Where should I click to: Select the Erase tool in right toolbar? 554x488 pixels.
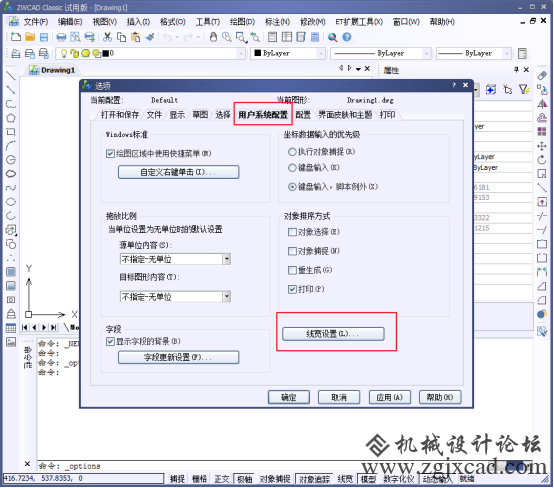542,76
